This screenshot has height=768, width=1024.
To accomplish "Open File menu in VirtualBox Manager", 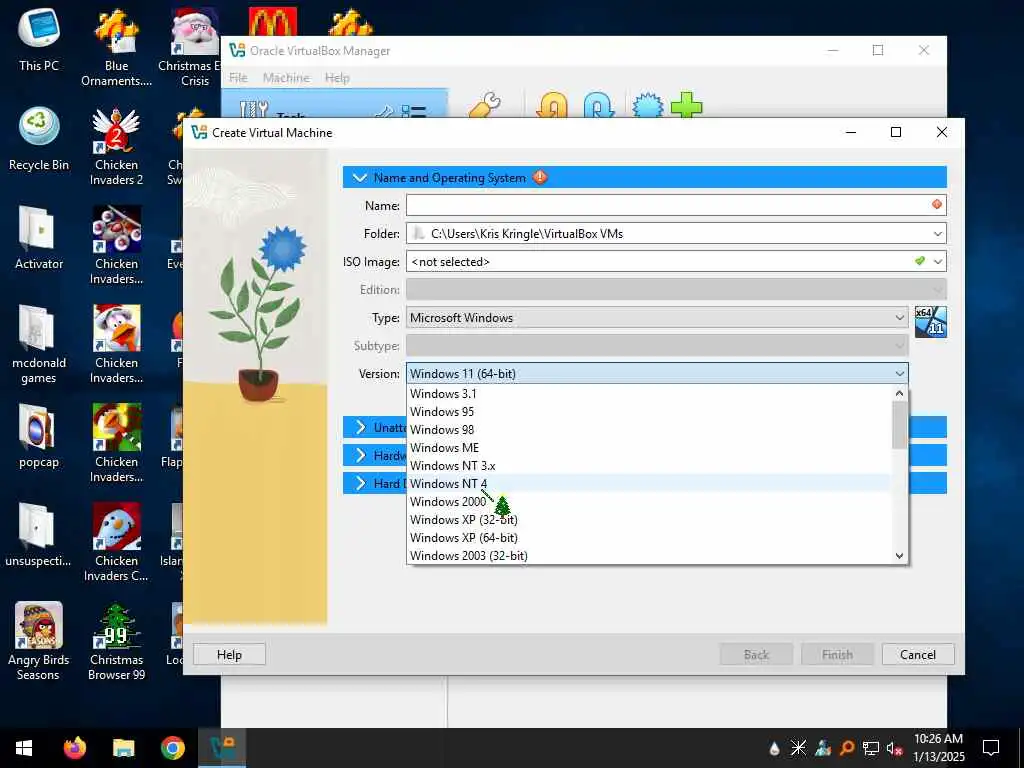I will tap(238, 78).
